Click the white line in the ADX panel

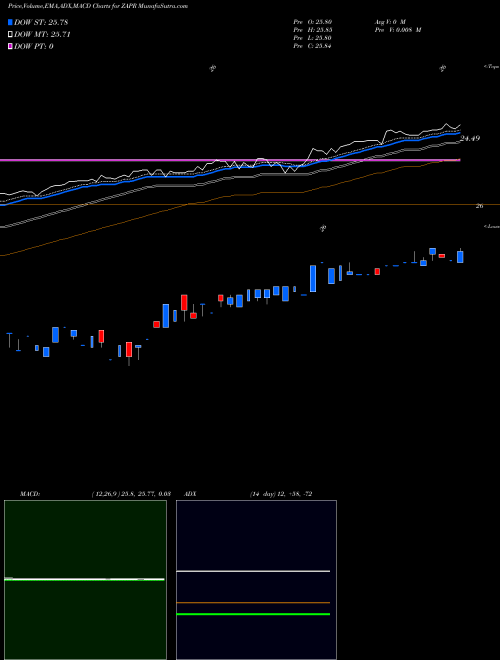pyautogui.click(x=253, y=571)
